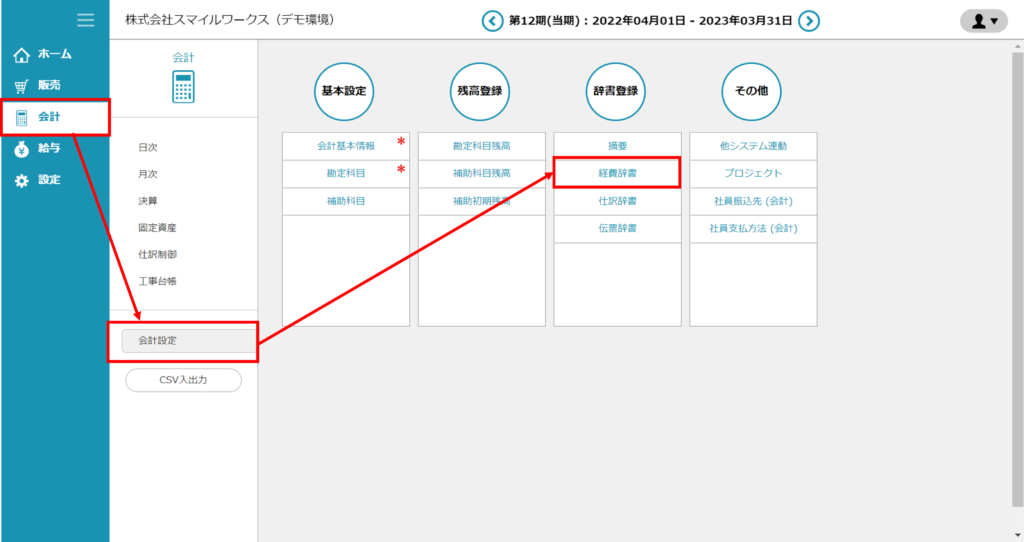Open 設定 in the sidebar

coord(49,180)
